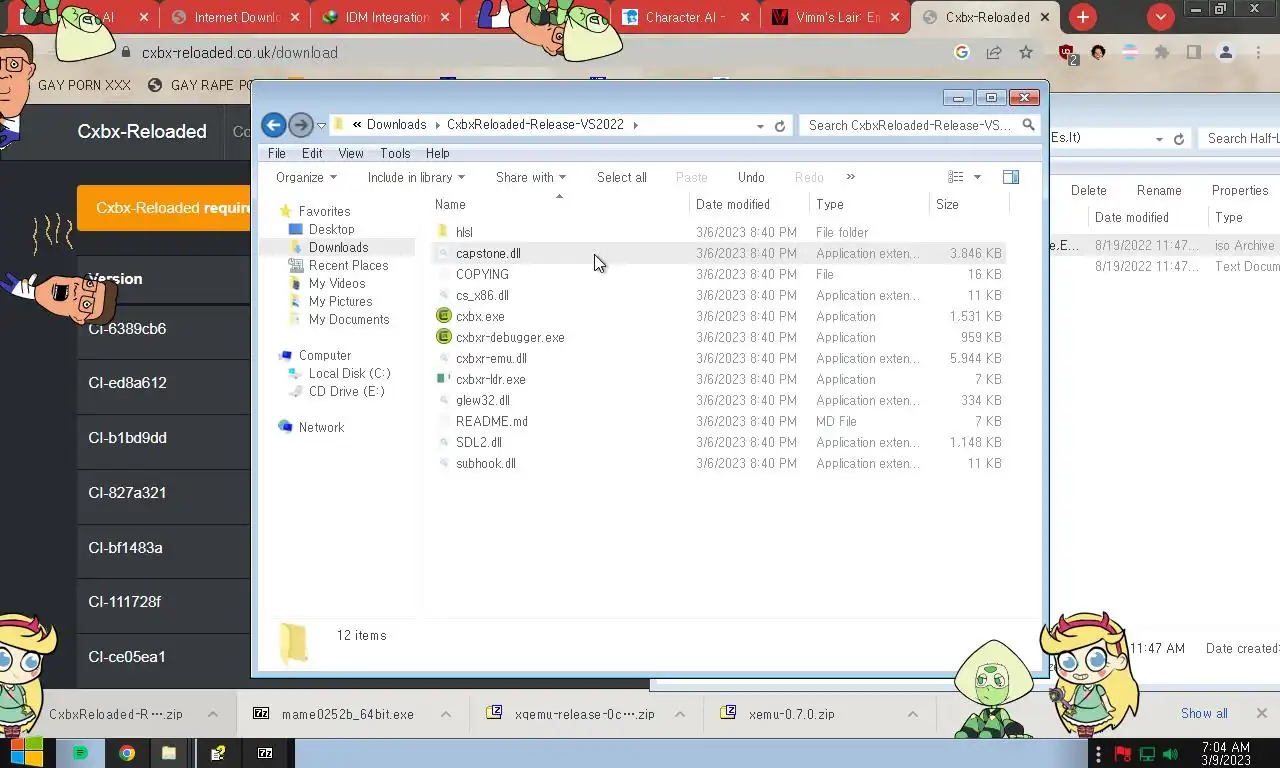Image resolution: width=1280 pixels, height=768 pixels.
Task: Click Properties in background Explorer window
Action: (x=1240, y=190)
